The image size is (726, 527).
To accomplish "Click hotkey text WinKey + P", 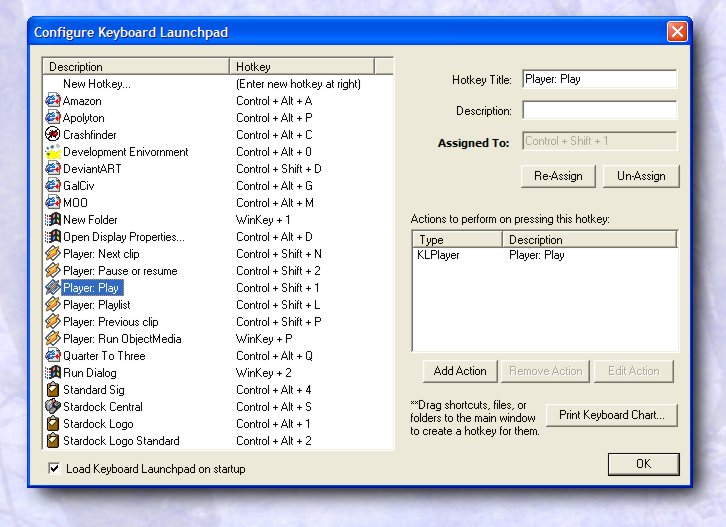I will pyautogui.click(x=264, y=339).
